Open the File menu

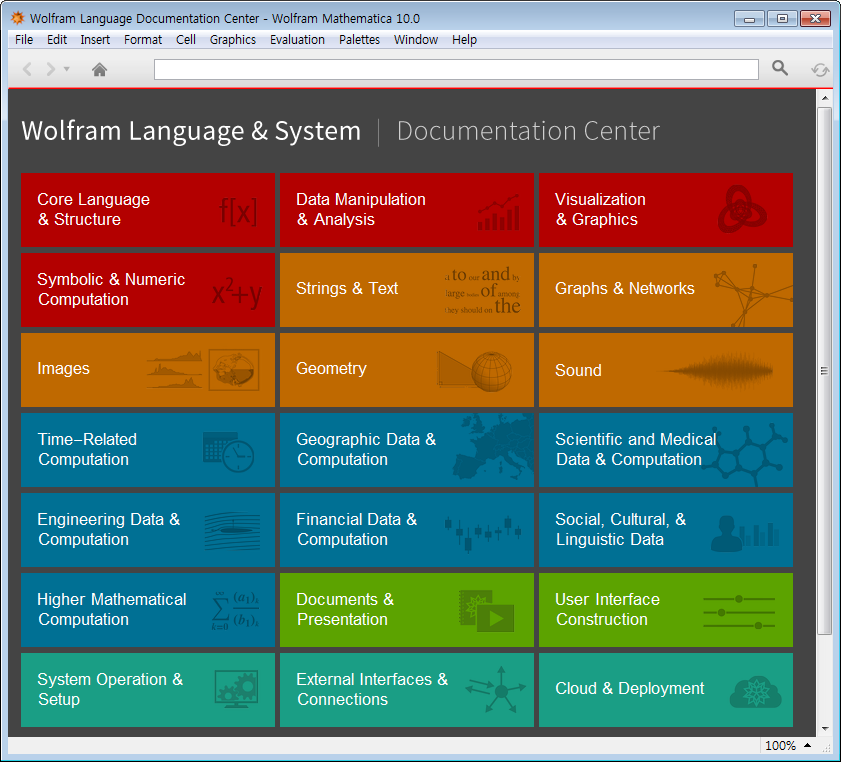tap(24, 40)
